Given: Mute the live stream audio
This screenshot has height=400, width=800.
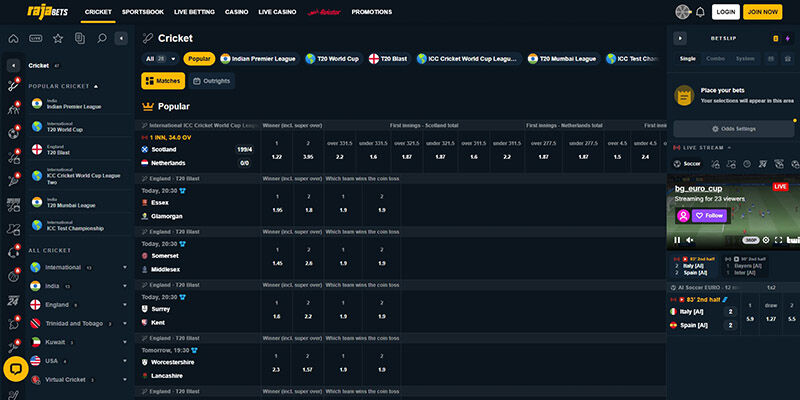Looking at the screenshot, I should tap(690, 240).
